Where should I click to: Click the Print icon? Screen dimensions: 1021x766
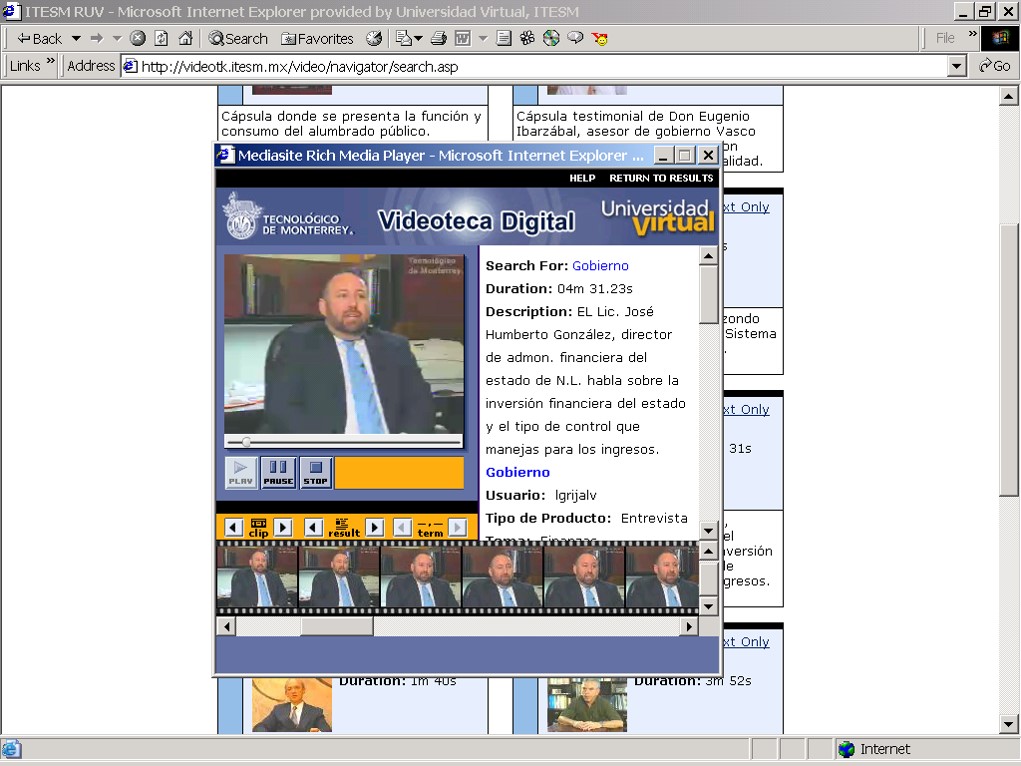point(438,38)
